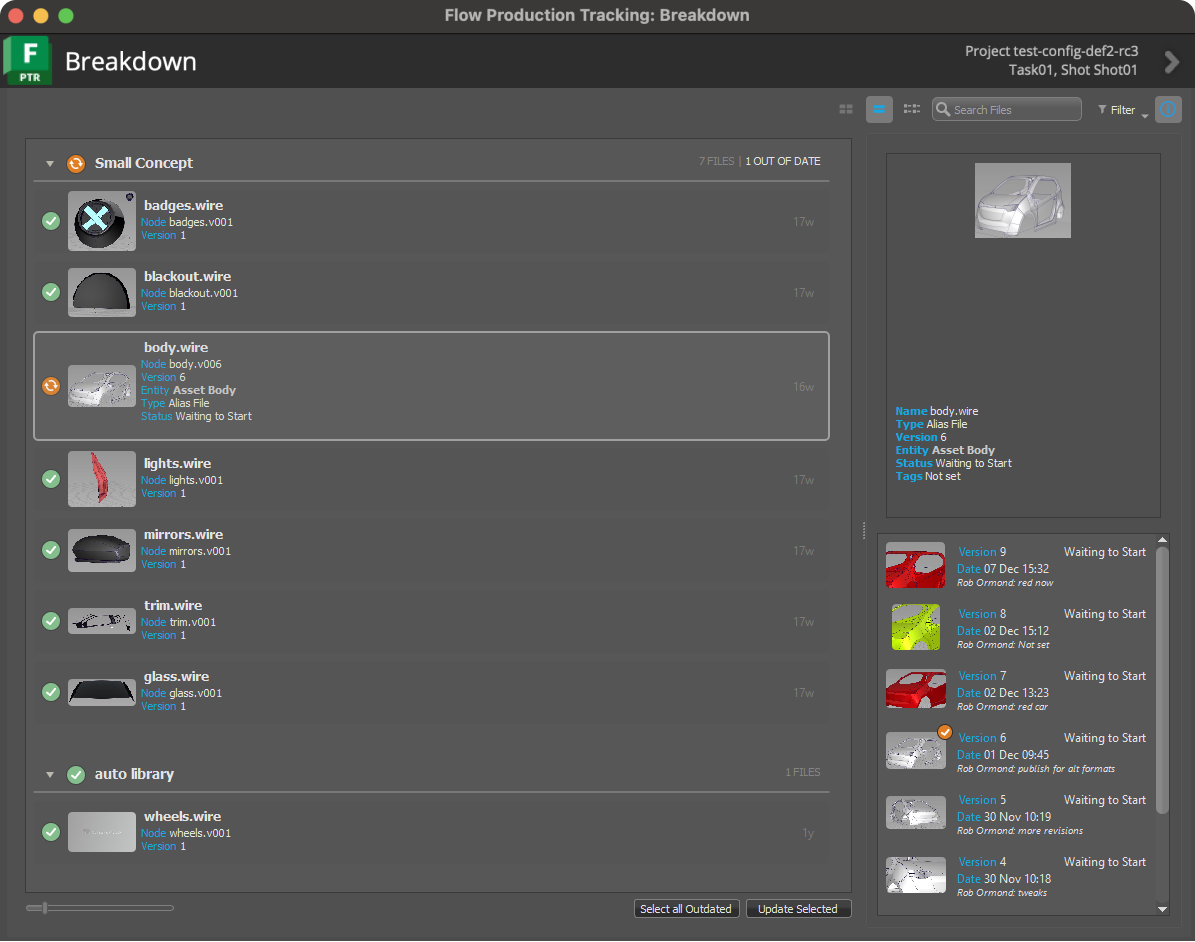Click large car preview in details panel
The width and height of the screenshot is (1195, 942).
[x=1023, y=200]
